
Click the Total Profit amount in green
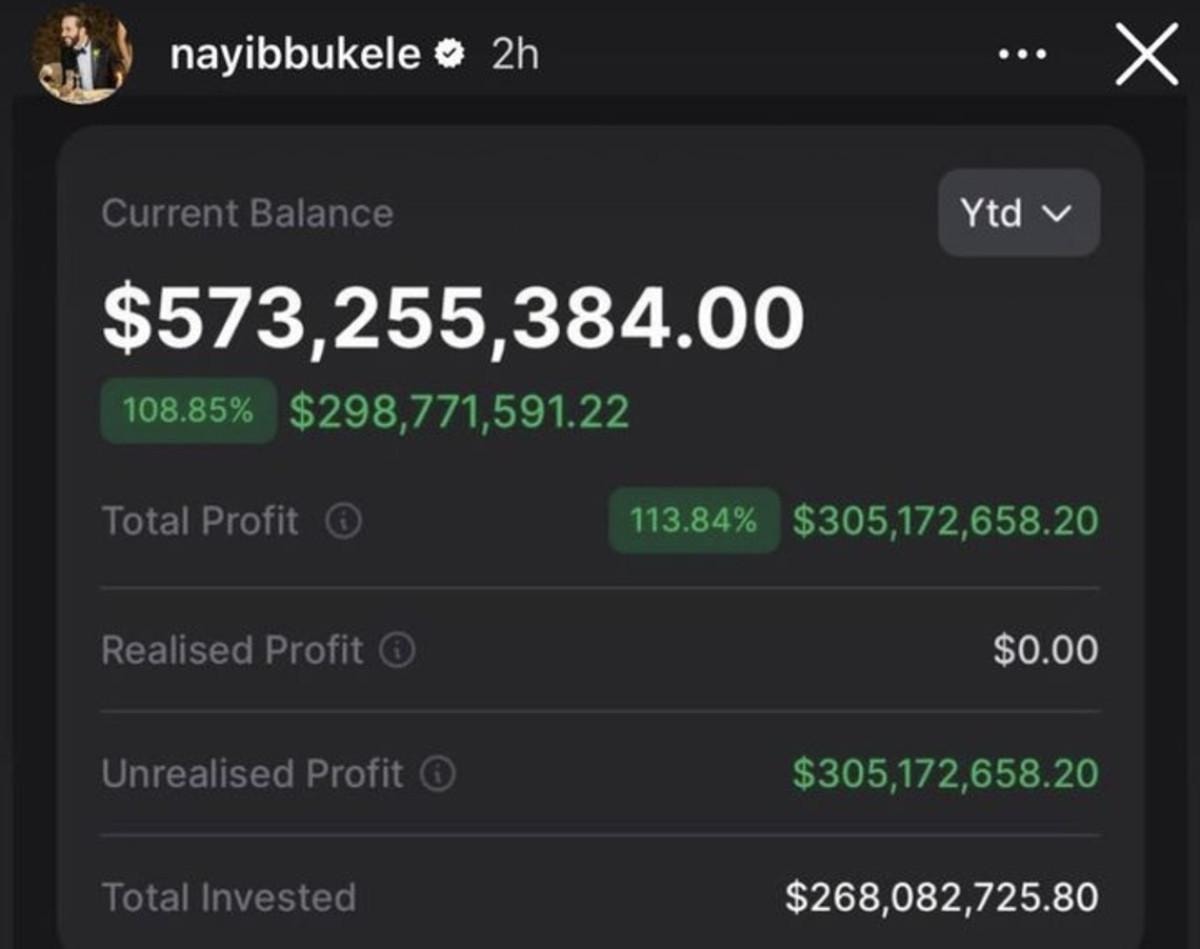(945, 520)
